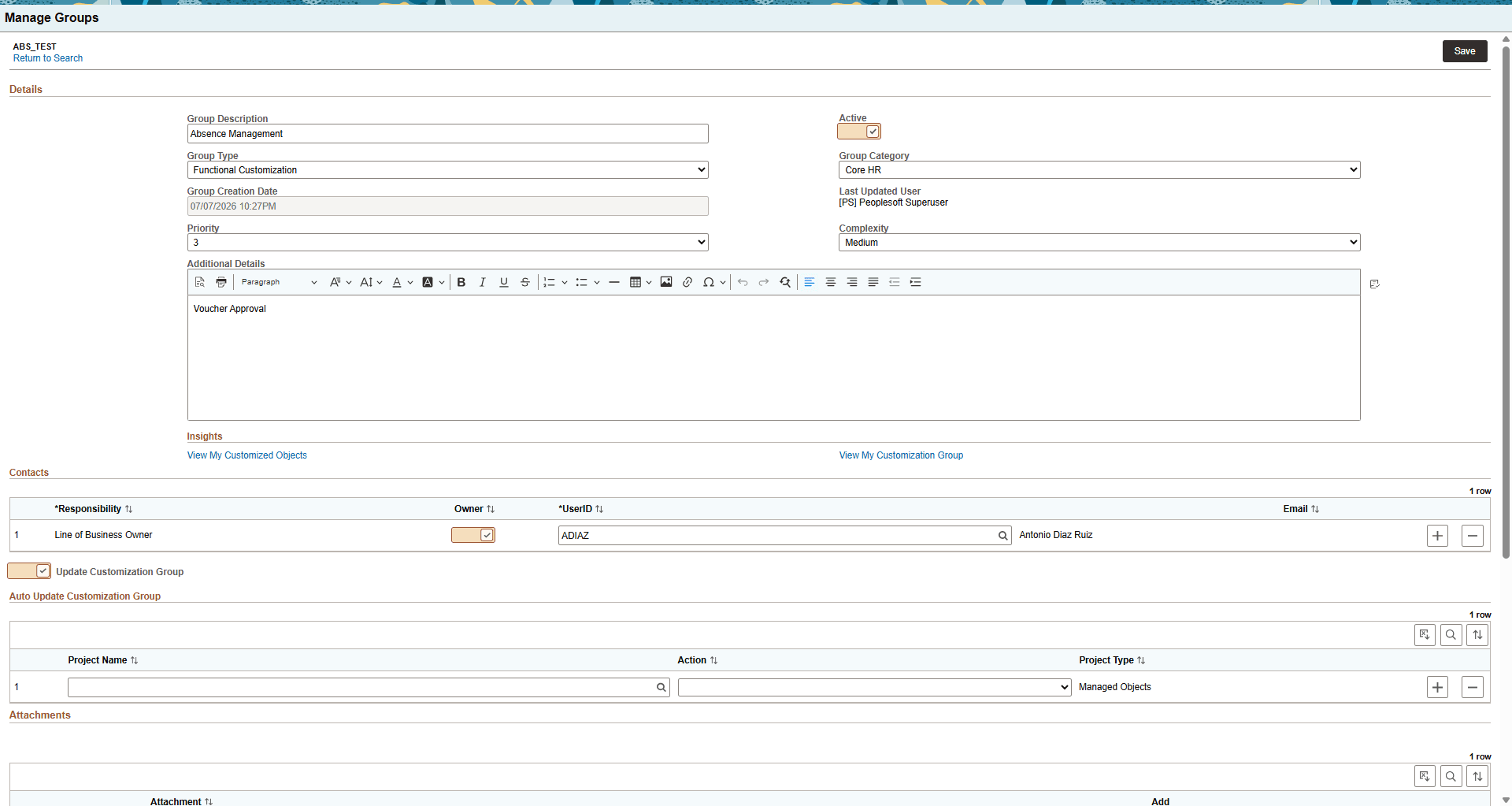Screen dimensions: 1512x806
Task: Insert an image in the editor
Action: (666, 282)
